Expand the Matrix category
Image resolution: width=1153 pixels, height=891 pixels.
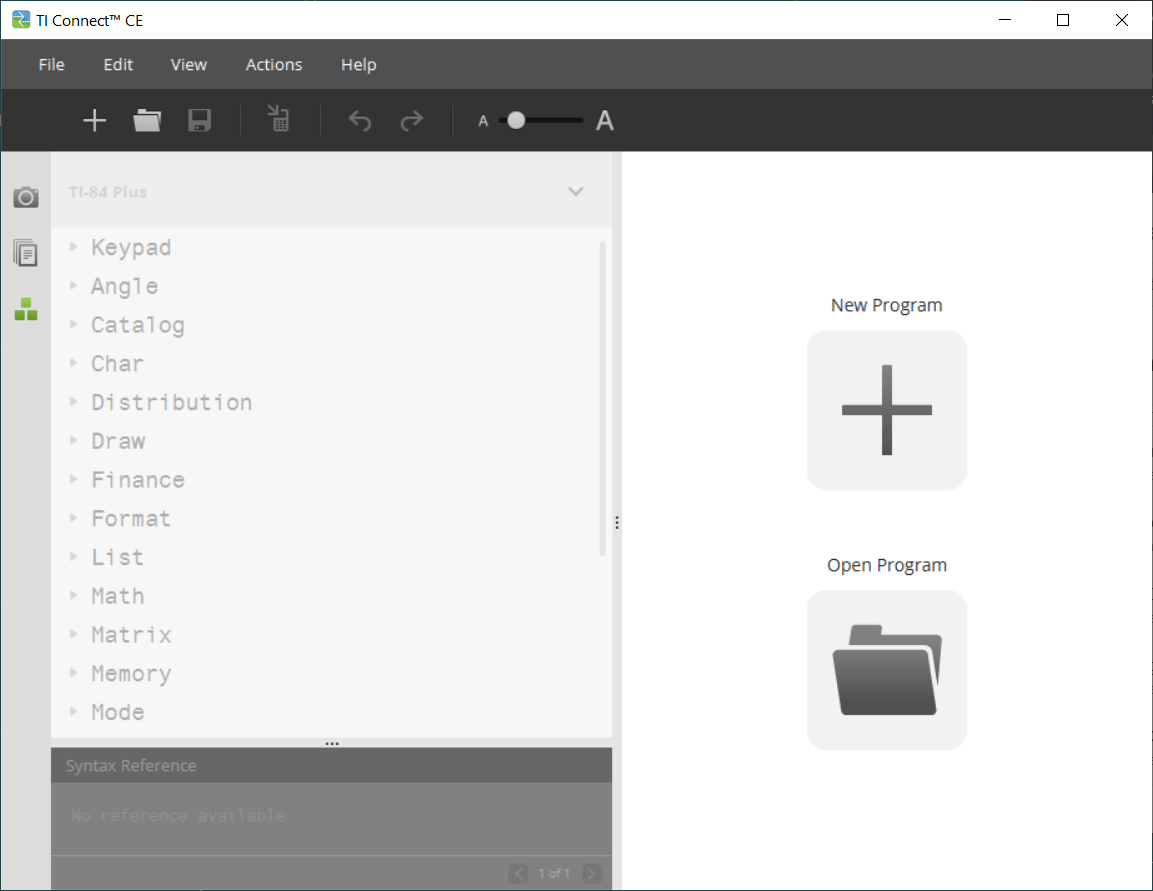coord(74,635)
